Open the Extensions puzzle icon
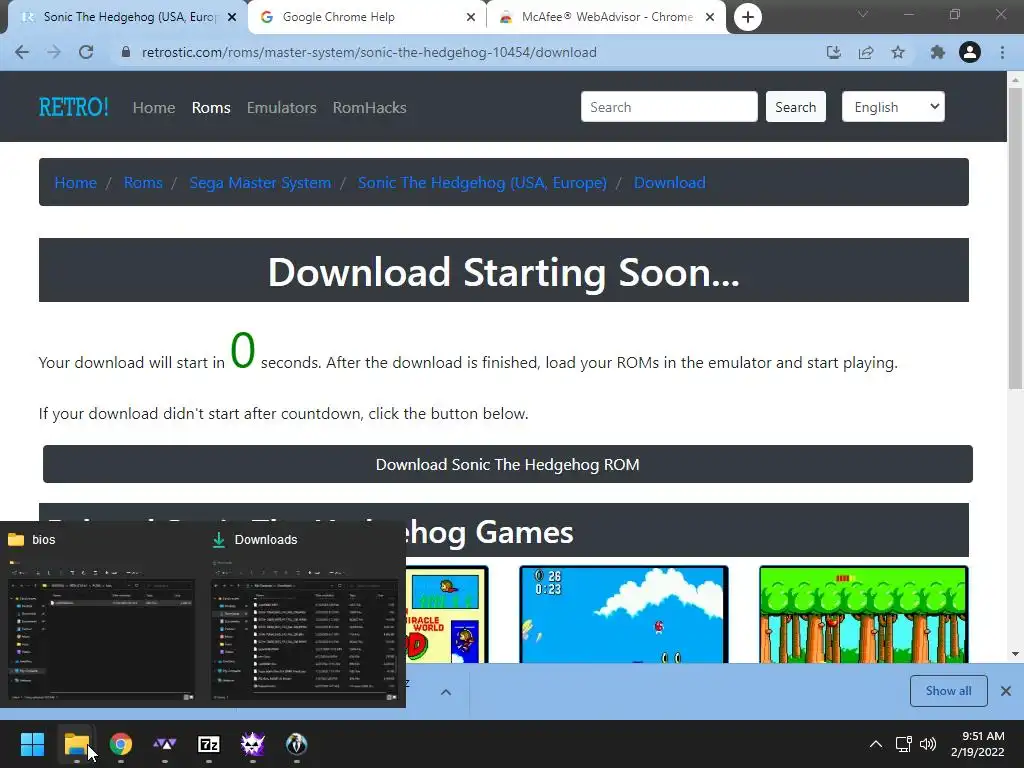Image resolution: width=1024 pixels, height=768 pixels. [937, 52]
